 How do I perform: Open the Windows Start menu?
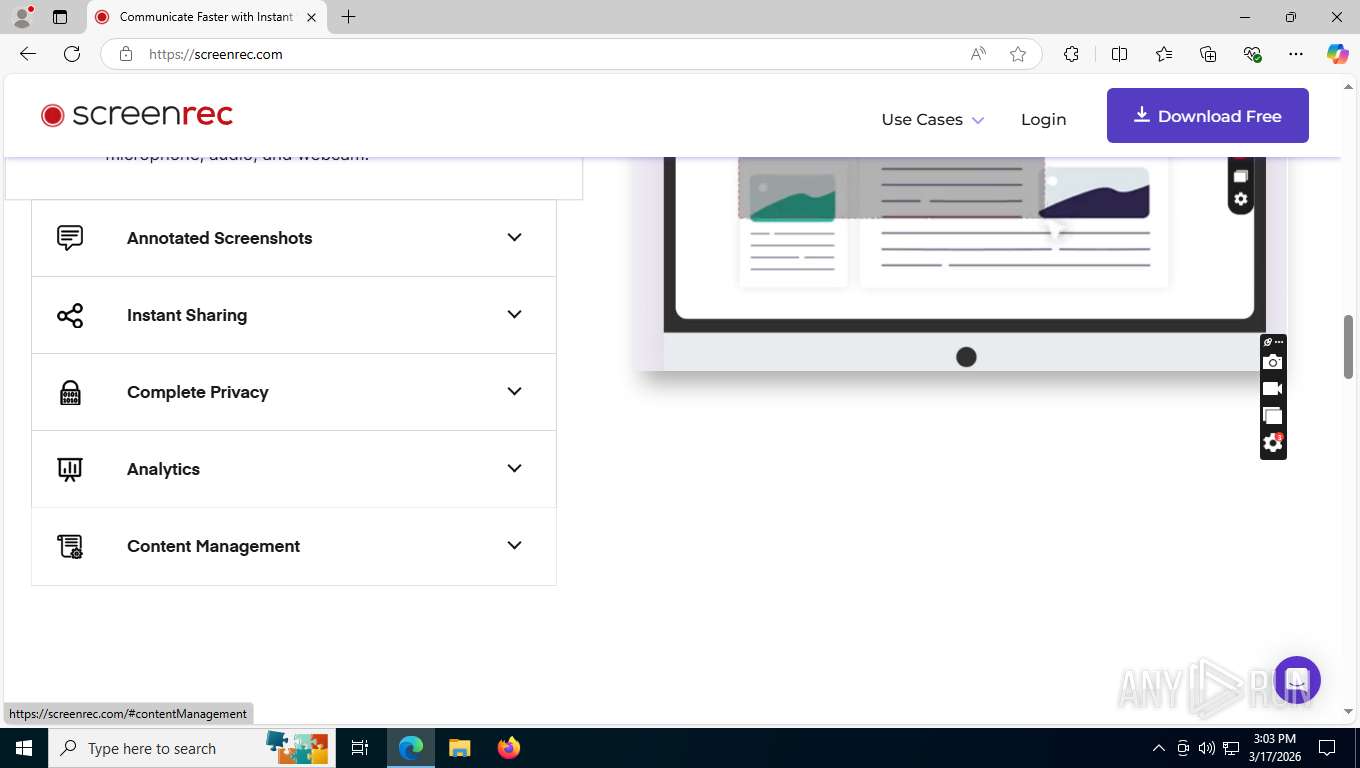click(23, 748)
